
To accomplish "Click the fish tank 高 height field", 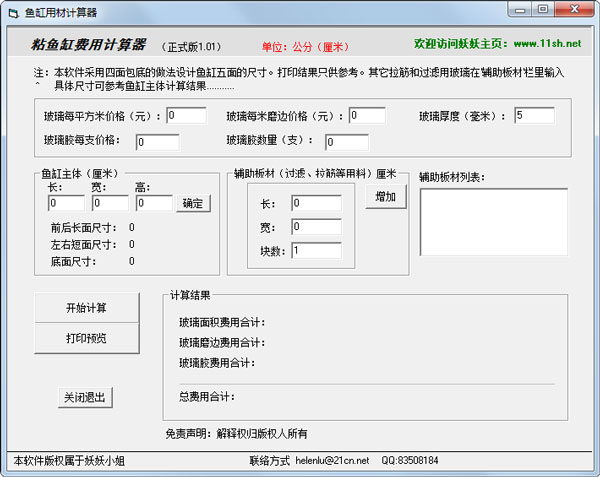I will click(x=154, y=204).
